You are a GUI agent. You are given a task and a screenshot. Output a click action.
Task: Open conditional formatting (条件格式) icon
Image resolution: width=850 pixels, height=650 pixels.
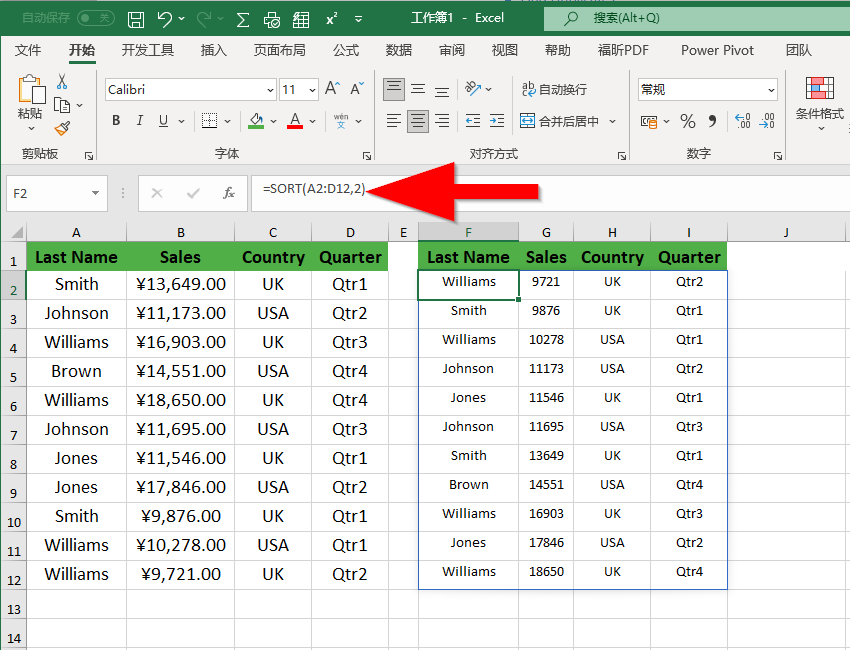(x=819, y=89)
